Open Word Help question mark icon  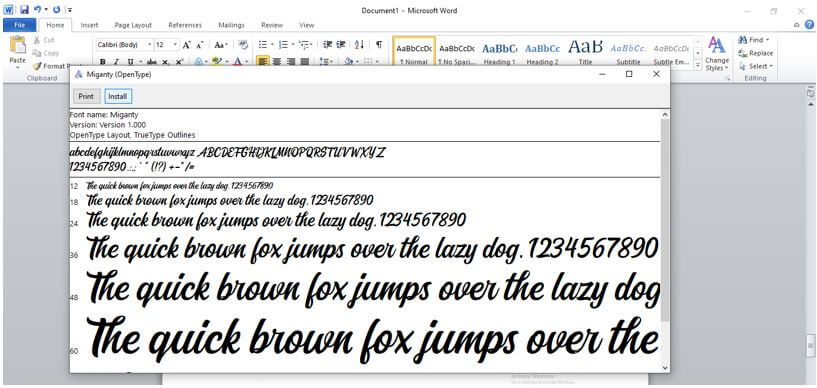click(x=809, y=24)
